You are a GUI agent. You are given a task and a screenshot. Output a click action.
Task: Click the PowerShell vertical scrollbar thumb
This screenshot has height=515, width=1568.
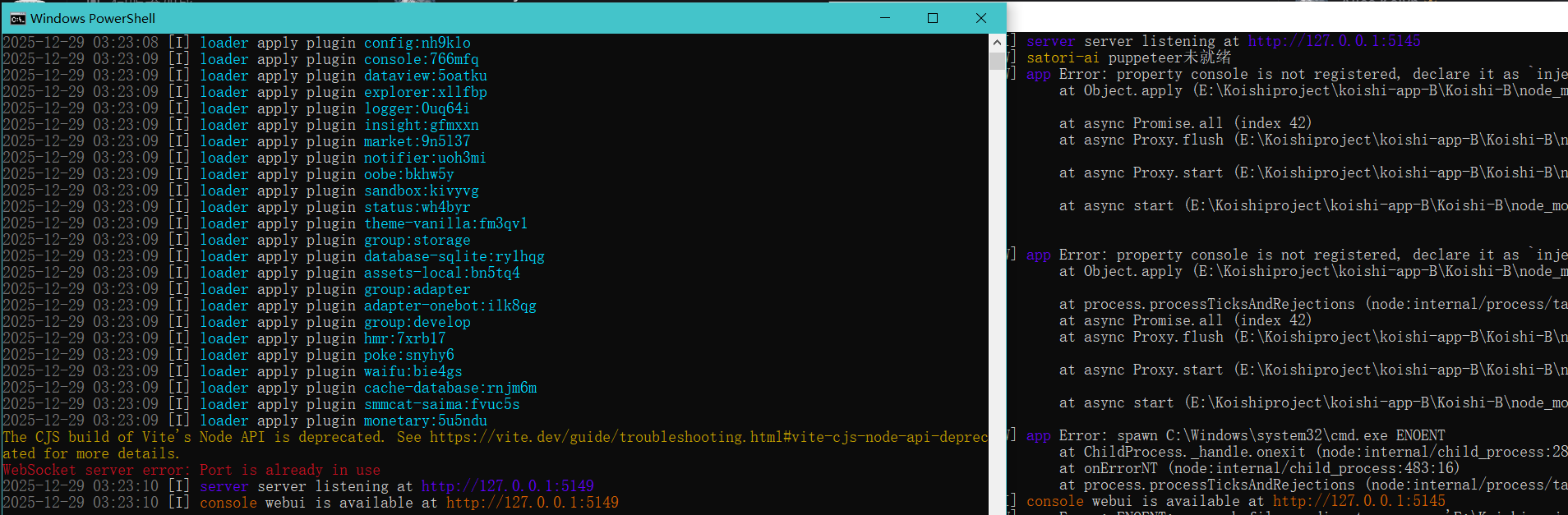(997, 61)
